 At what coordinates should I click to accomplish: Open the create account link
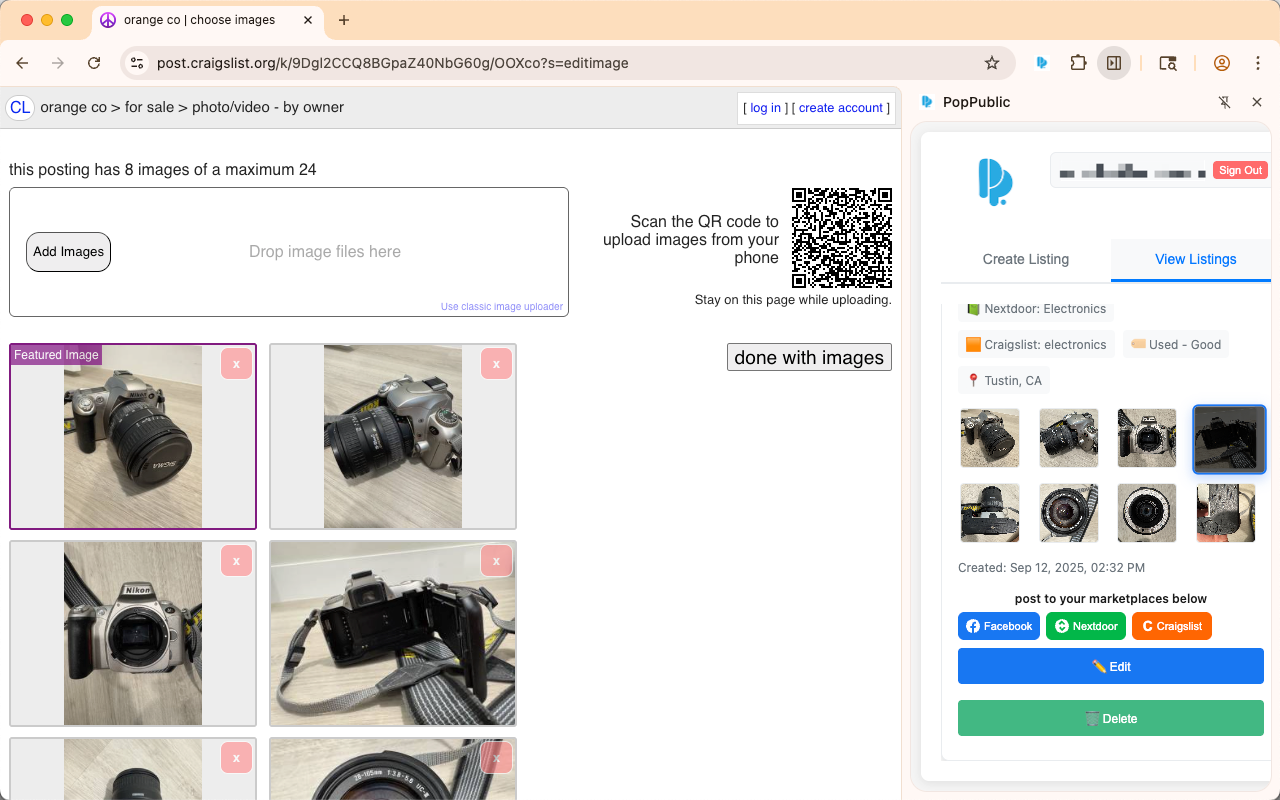841,108
